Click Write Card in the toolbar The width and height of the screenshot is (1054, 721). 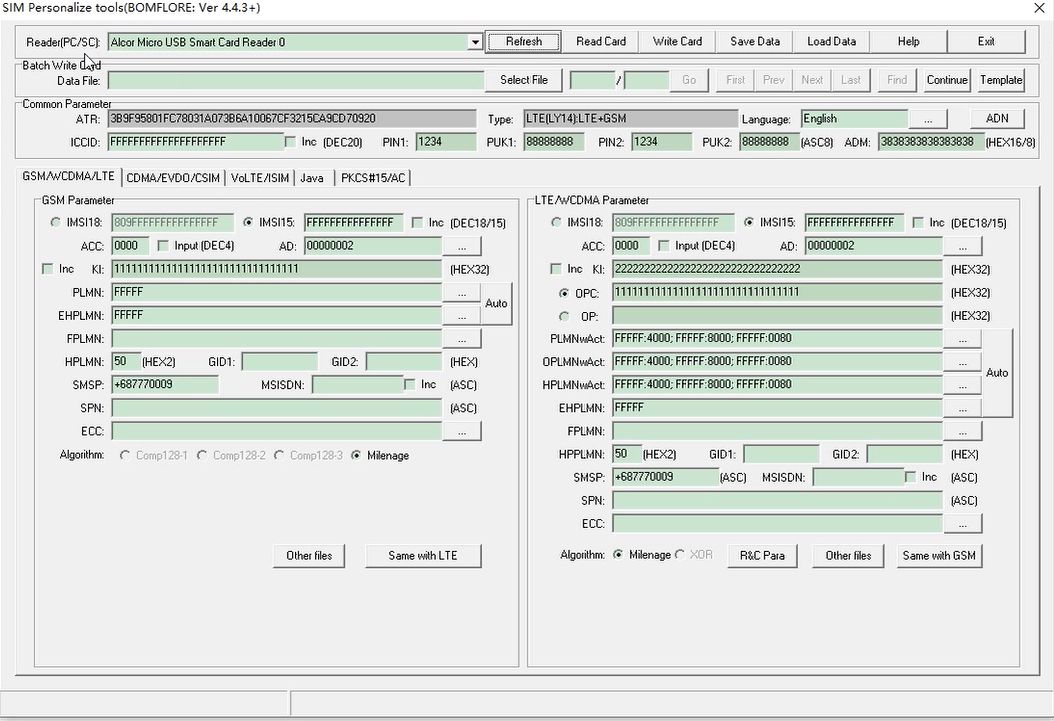point(677,42)
